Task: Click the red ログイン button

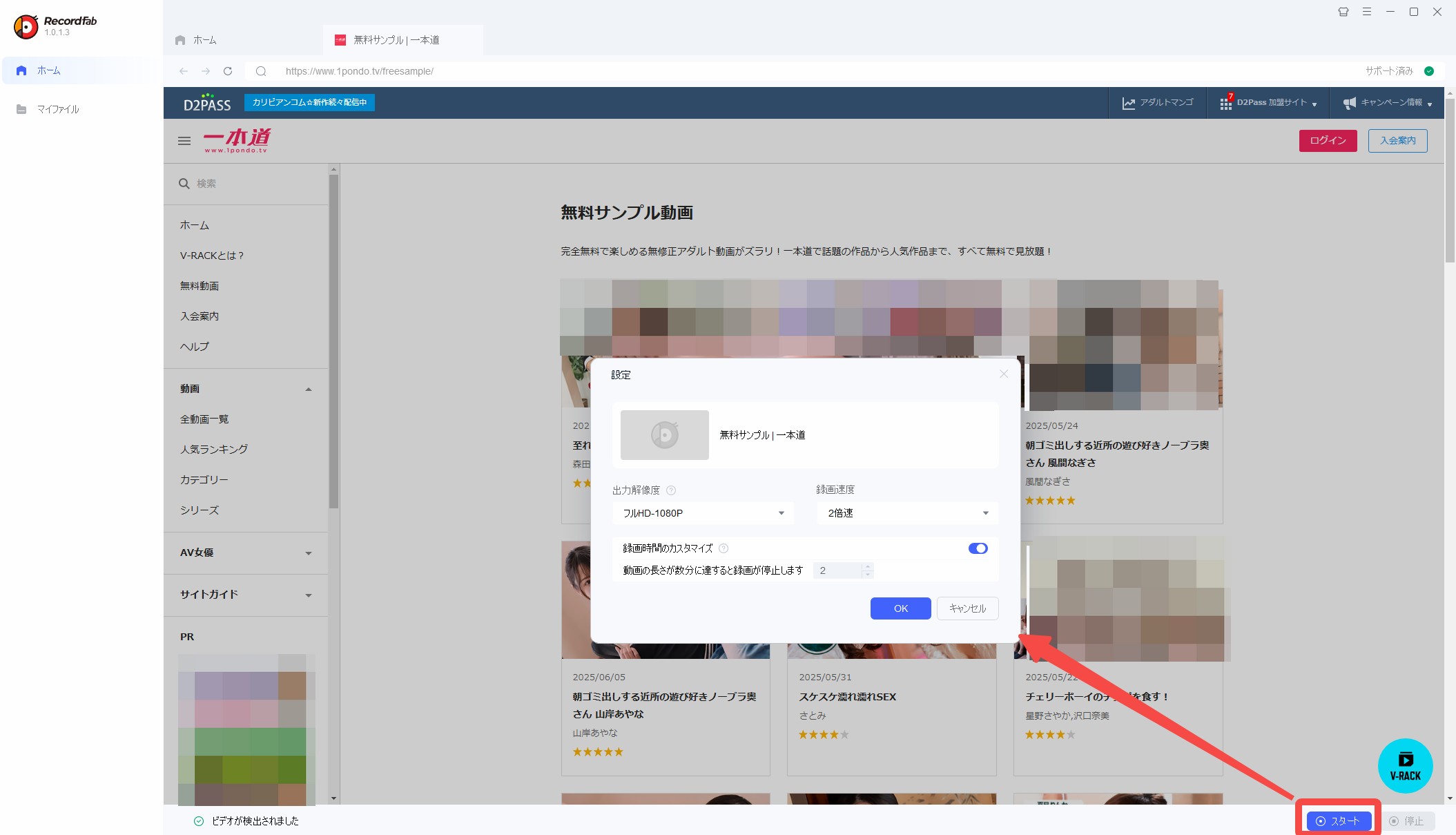Action: 1328,141
